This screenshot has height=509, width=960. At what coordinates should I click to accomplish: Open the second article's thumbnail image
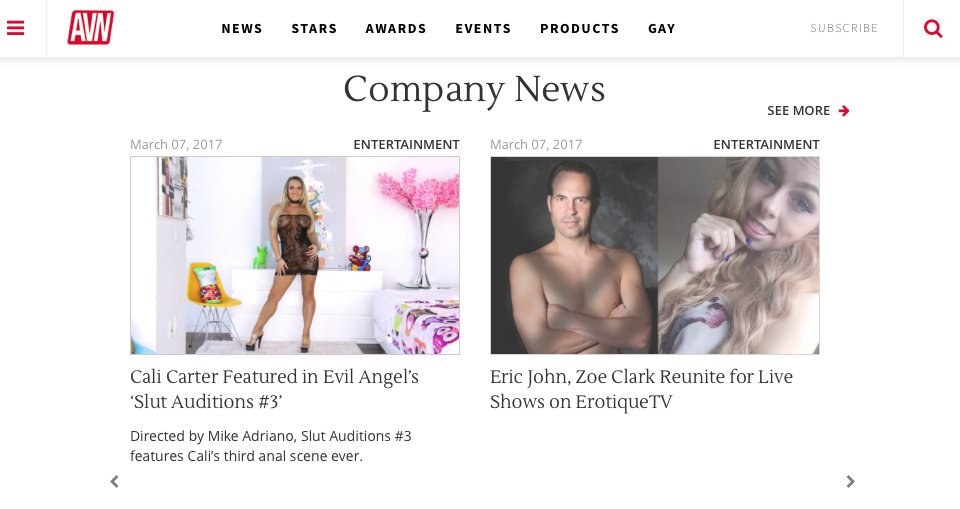point(654,255)
